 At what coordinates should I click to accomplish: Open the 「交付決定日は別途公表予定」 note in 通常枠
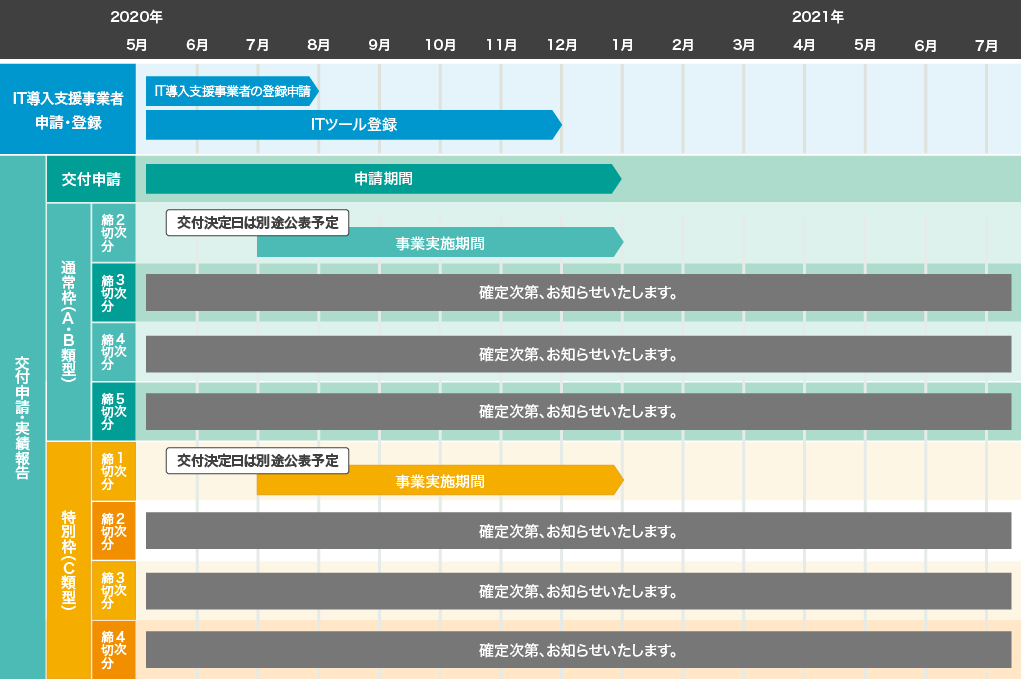coord(257,223)
